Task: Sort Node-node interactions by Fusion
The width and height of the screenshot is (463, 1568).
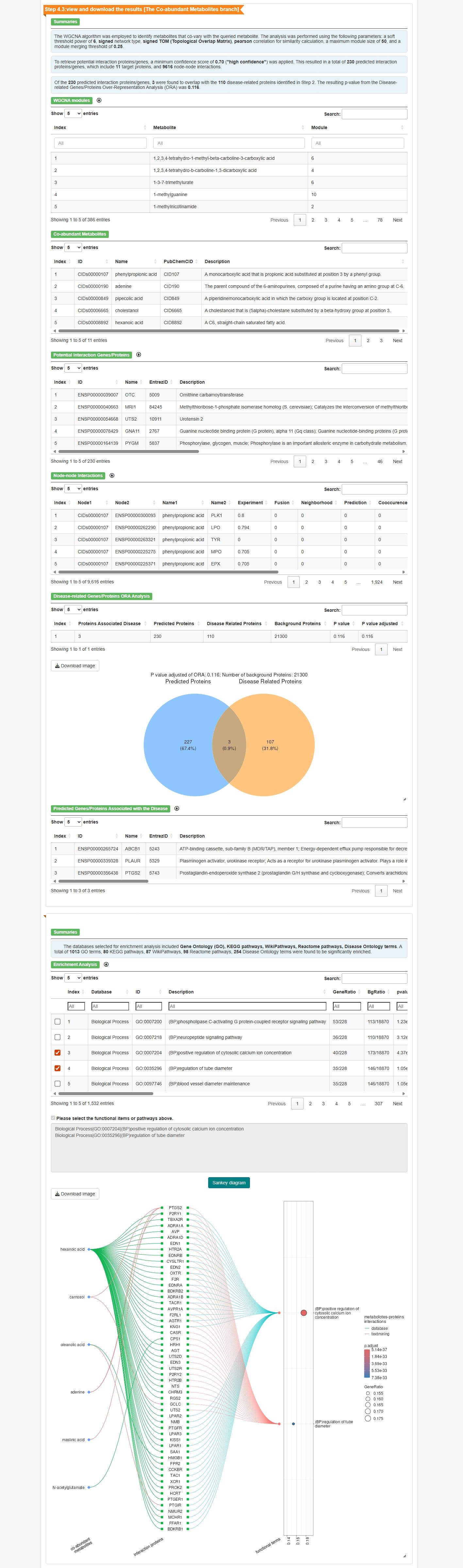Action: (x=284, y=502)
